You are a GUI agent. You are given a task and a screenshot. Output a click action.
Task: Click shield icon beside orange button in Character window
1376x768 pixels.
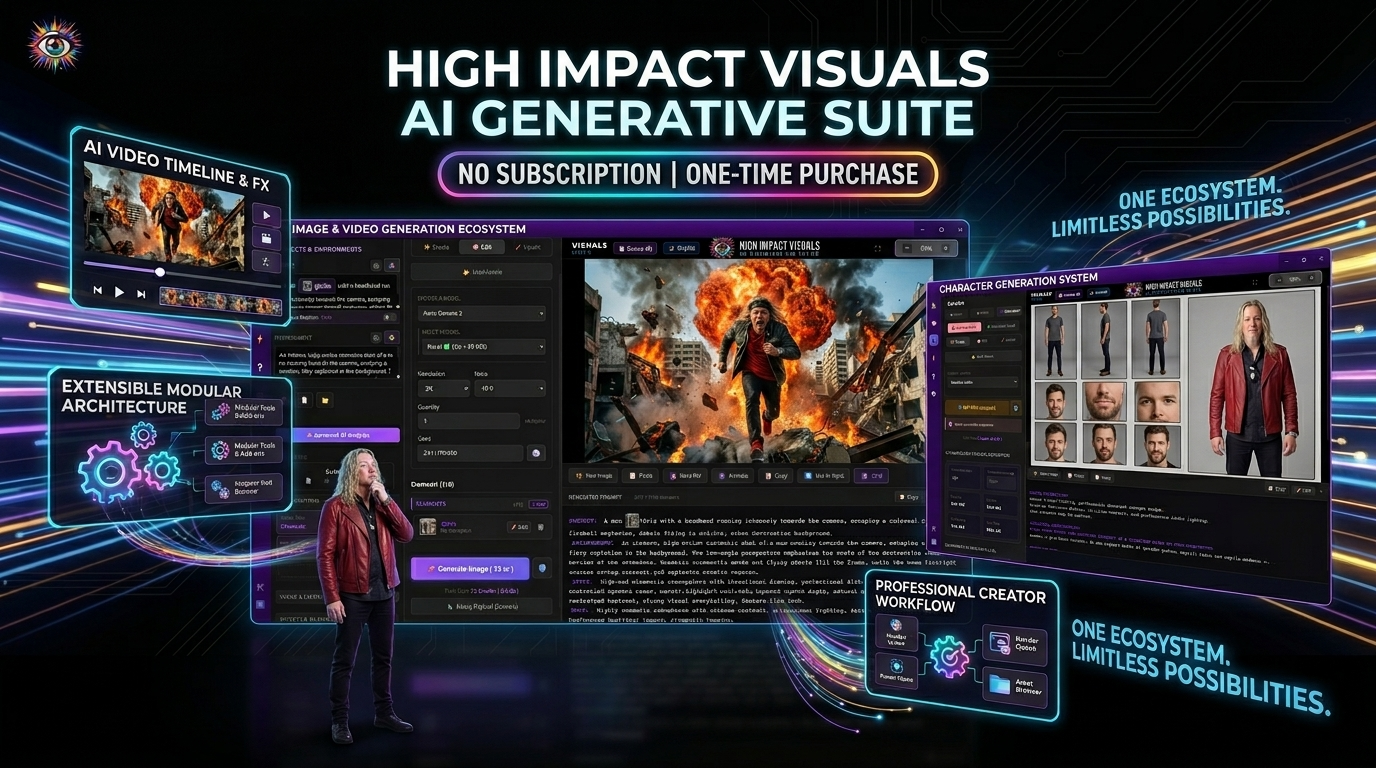[1016, 407]
